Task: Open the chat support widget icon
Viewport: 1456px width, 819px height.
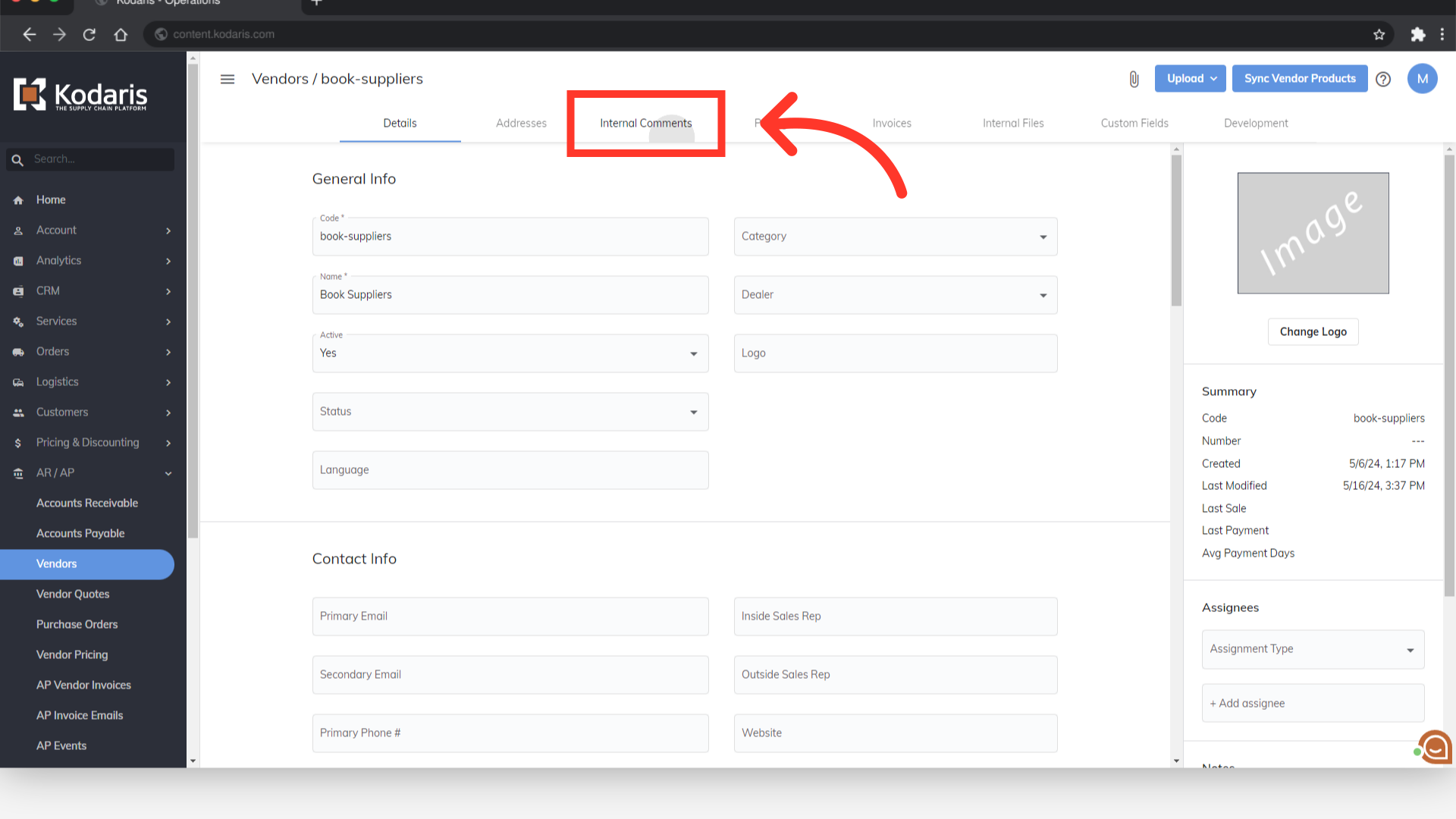Action: 1435,748
